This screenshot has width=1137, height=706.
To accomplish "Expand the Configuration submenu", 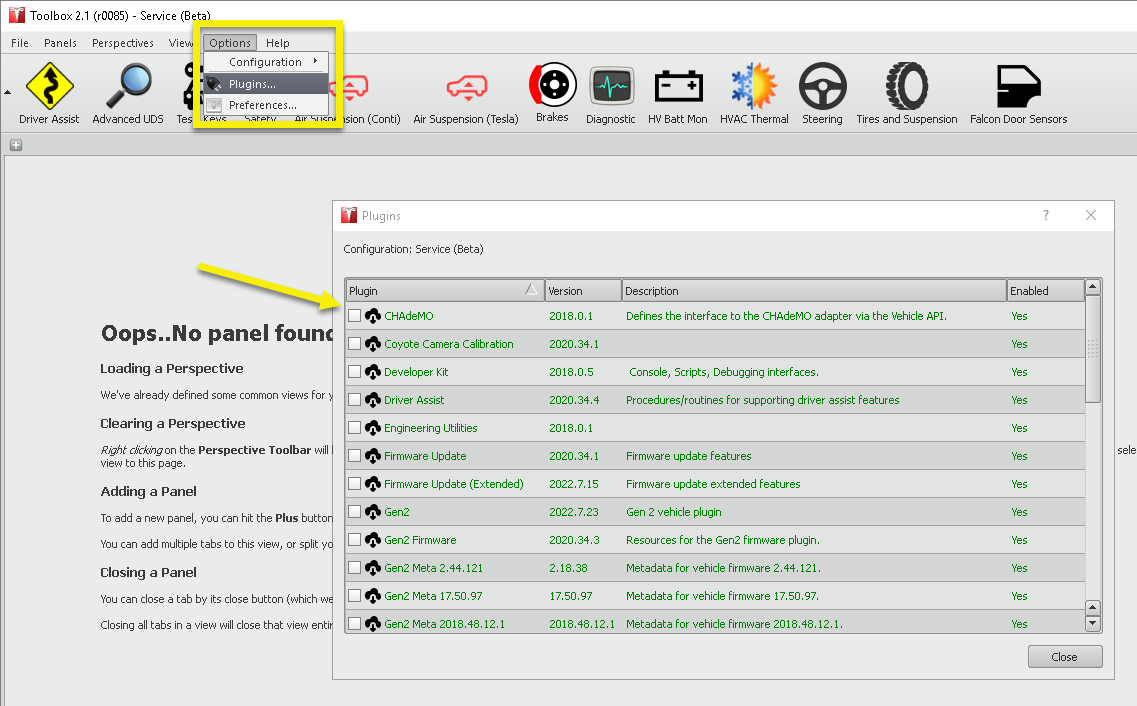I will click(x=266, y=62).
